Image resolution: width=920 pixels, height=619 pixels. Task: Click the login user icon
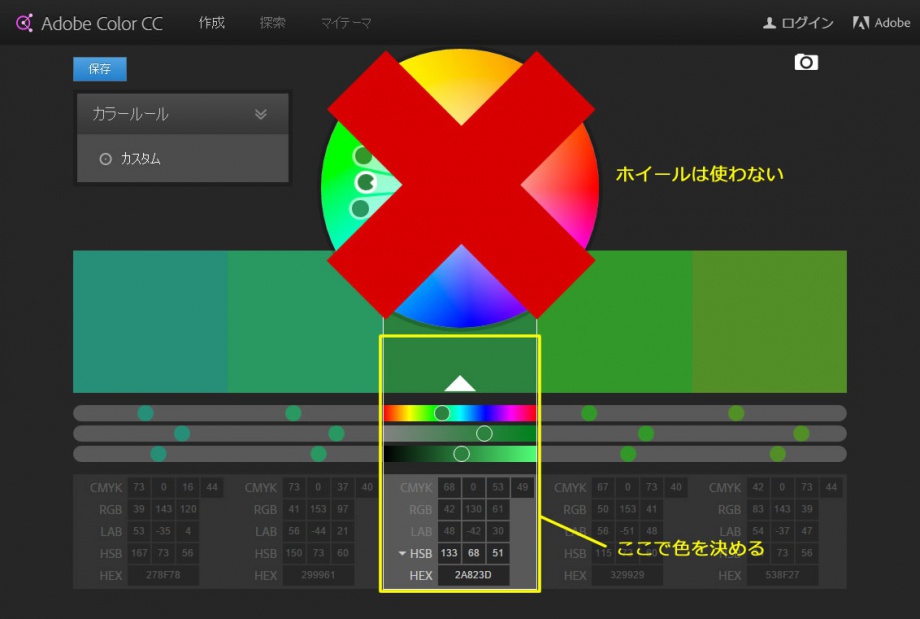pos(769,22)
